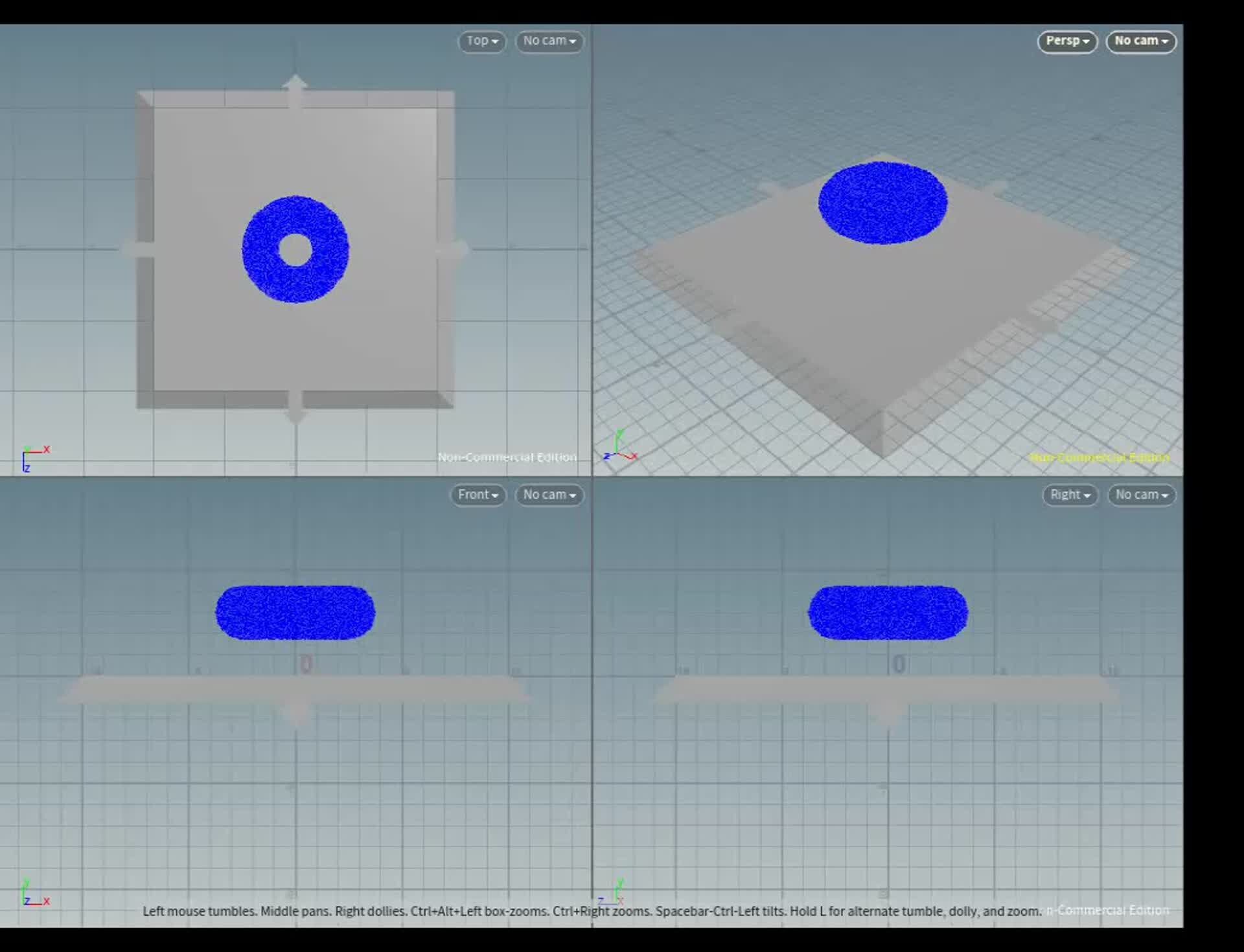Image resolution: width=1244 pixels, height=952 pixels.
Task: Select the blue torus in Persp view
Action: pyautogui.click(x=882, y=203)
